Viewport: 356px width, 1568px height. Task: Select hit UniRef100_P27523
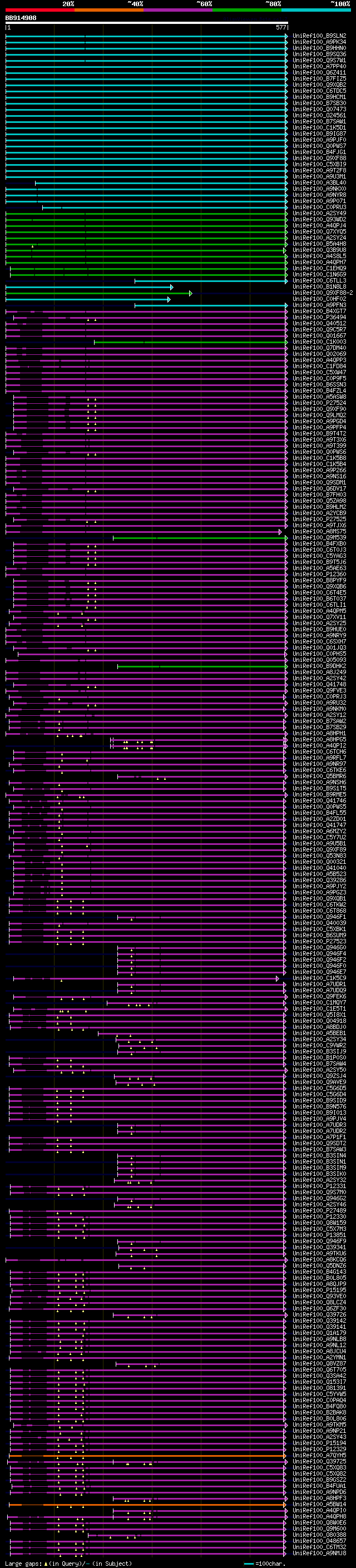319,941
